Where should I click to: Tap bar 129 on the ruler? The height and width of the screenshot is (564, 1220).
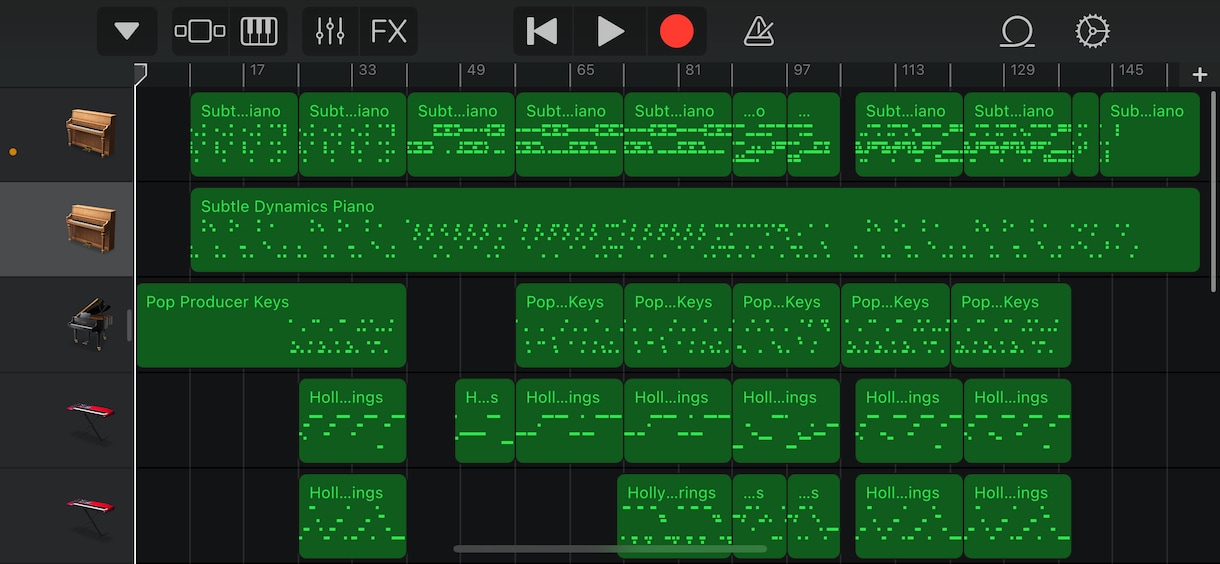[x=1022, y=70]
